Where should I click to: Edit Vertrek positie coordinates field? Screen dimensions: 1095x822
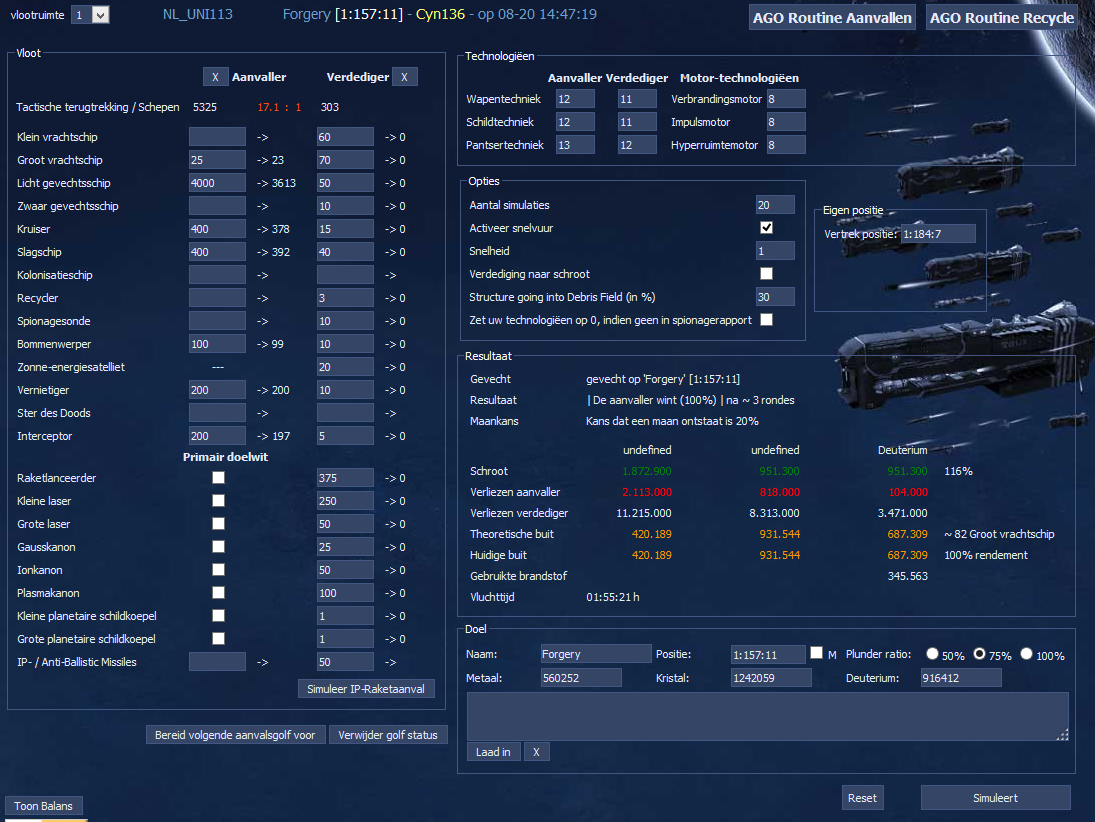(938, 234)
